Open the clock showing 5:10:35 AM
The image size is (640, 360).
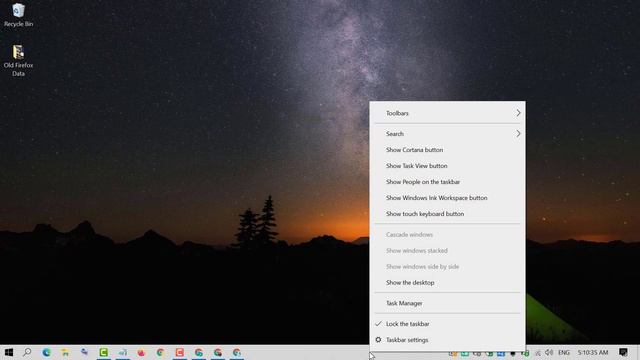[x=593, y=352]
